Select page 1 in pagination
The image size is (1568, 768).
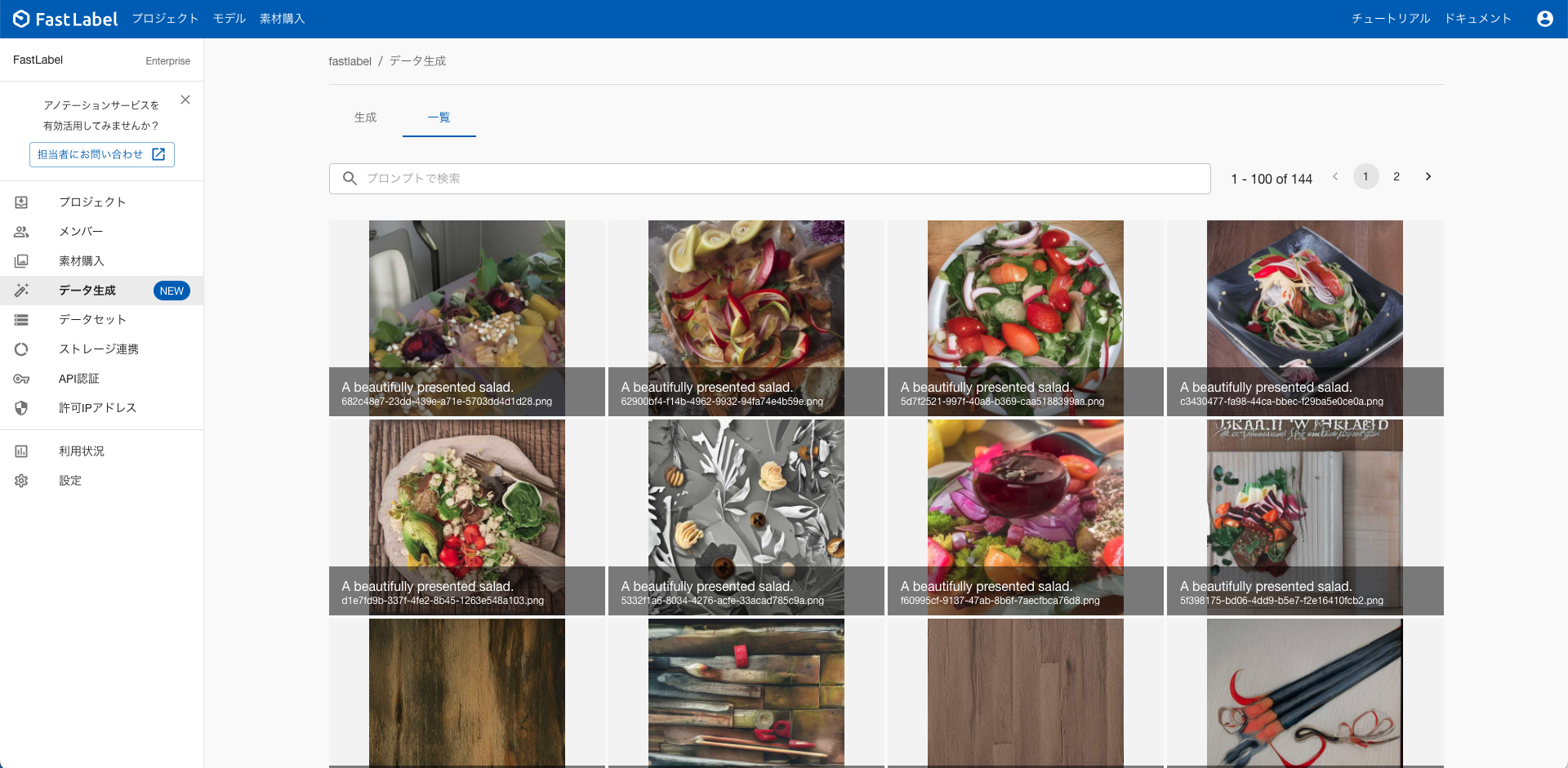click(x=1365, y=176)
